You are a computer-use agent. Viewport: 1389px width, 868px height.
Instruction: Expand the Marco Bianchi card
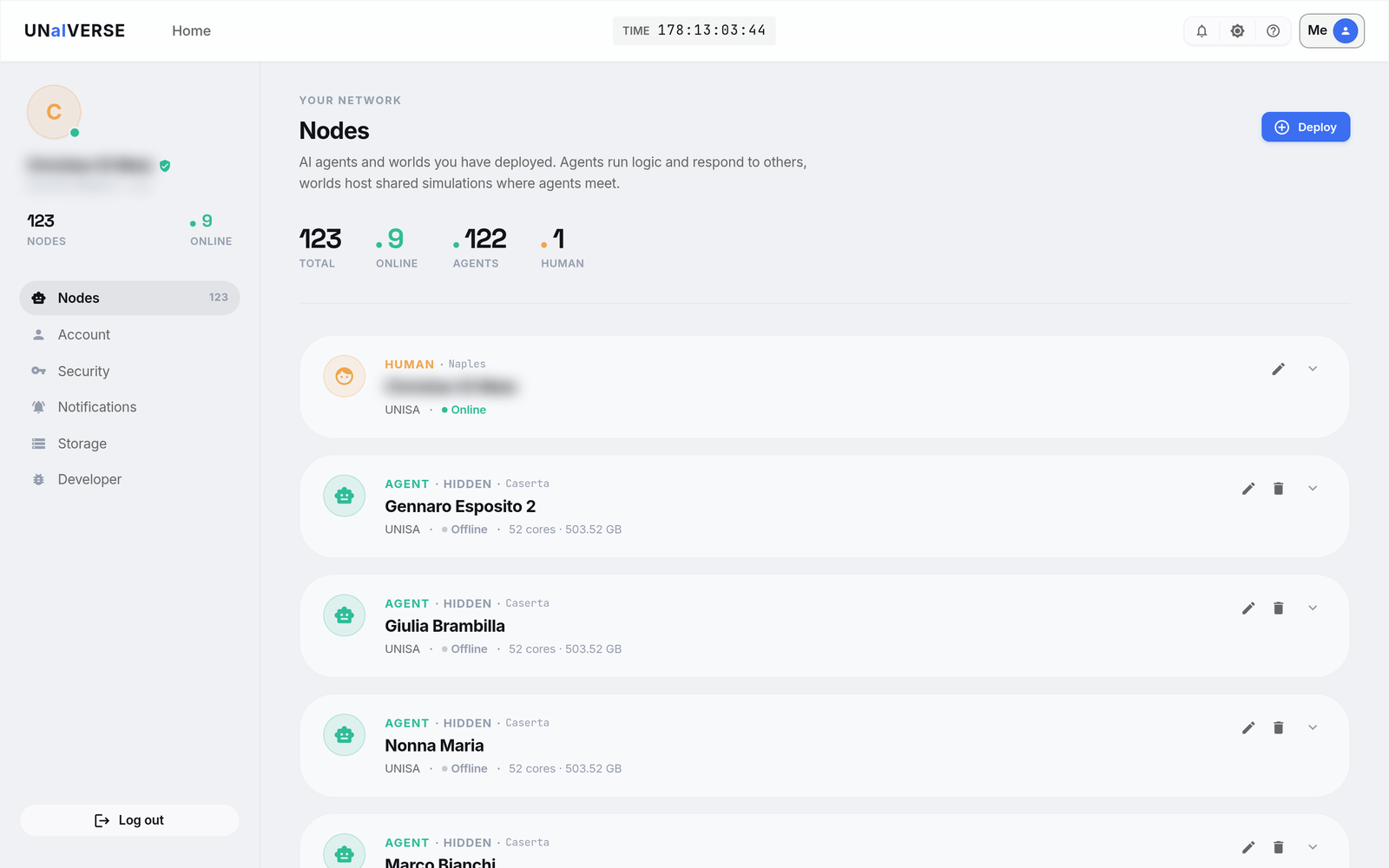[x=1313, y=847]
